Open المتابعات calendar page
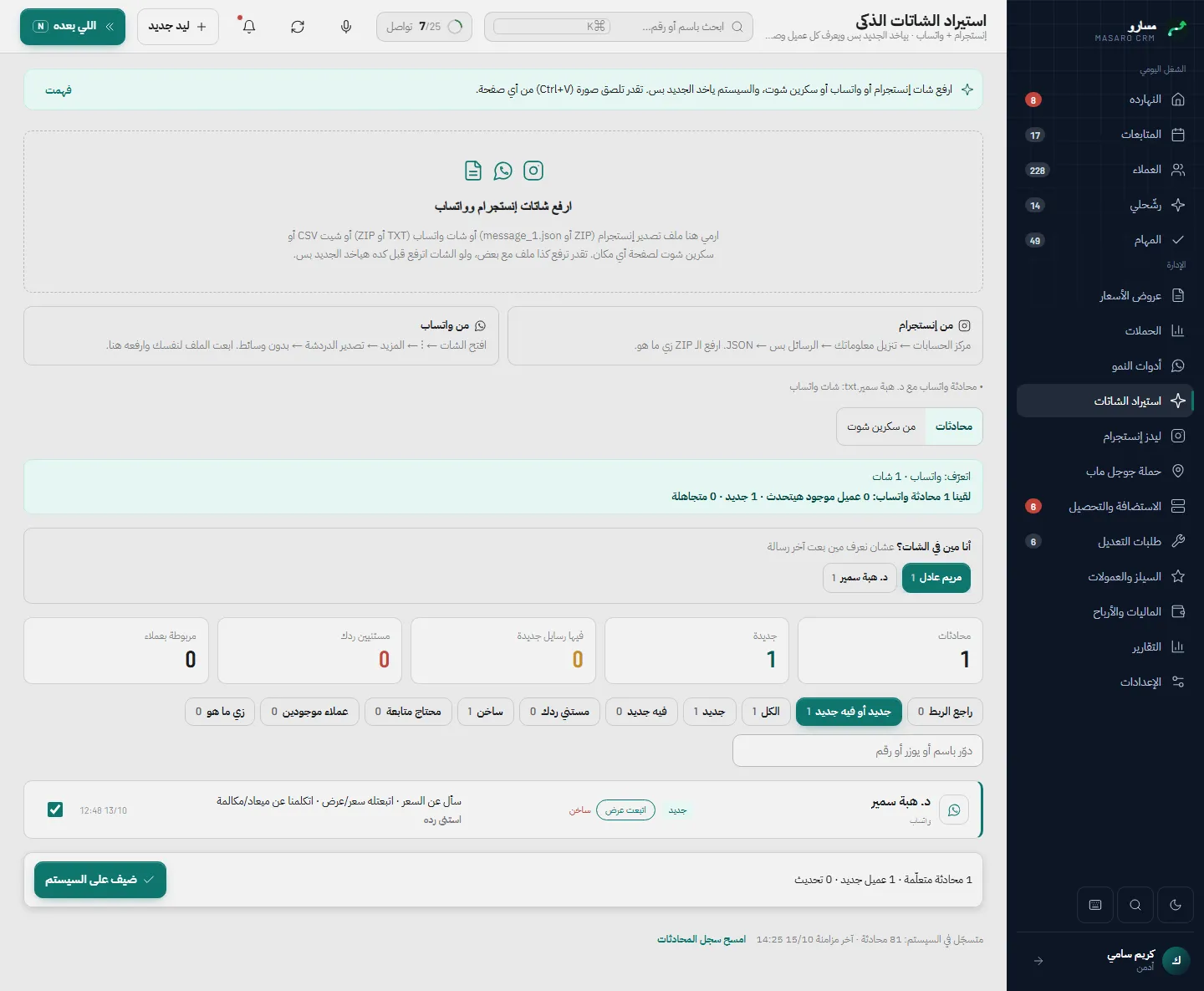 pos(1105,135)
